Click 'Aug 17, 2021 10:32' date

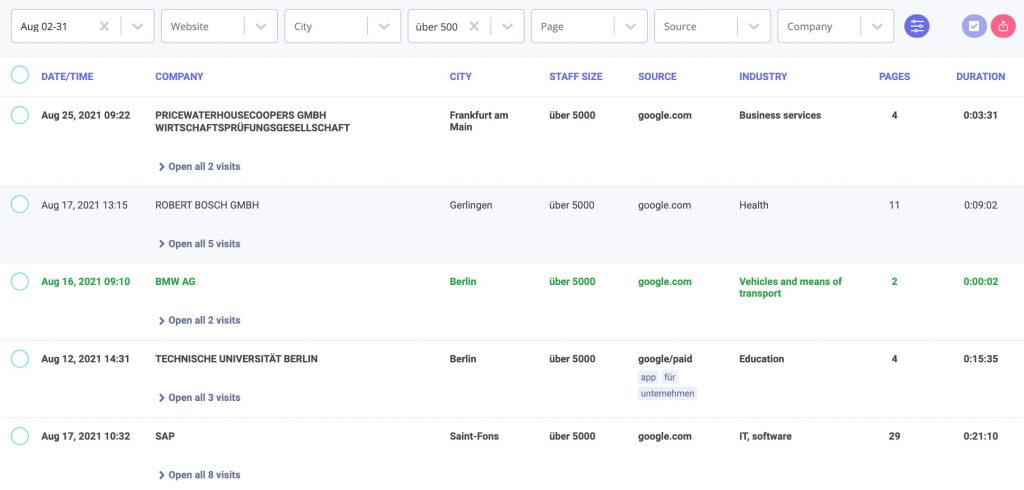[86, 436]
